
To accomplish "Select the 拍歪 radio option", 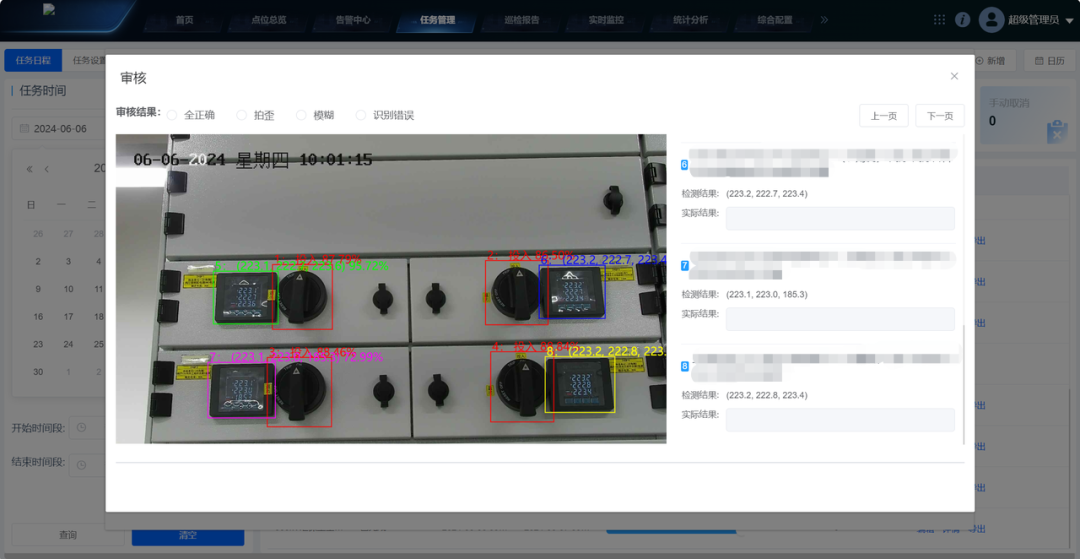I will [x=242, y=115].
